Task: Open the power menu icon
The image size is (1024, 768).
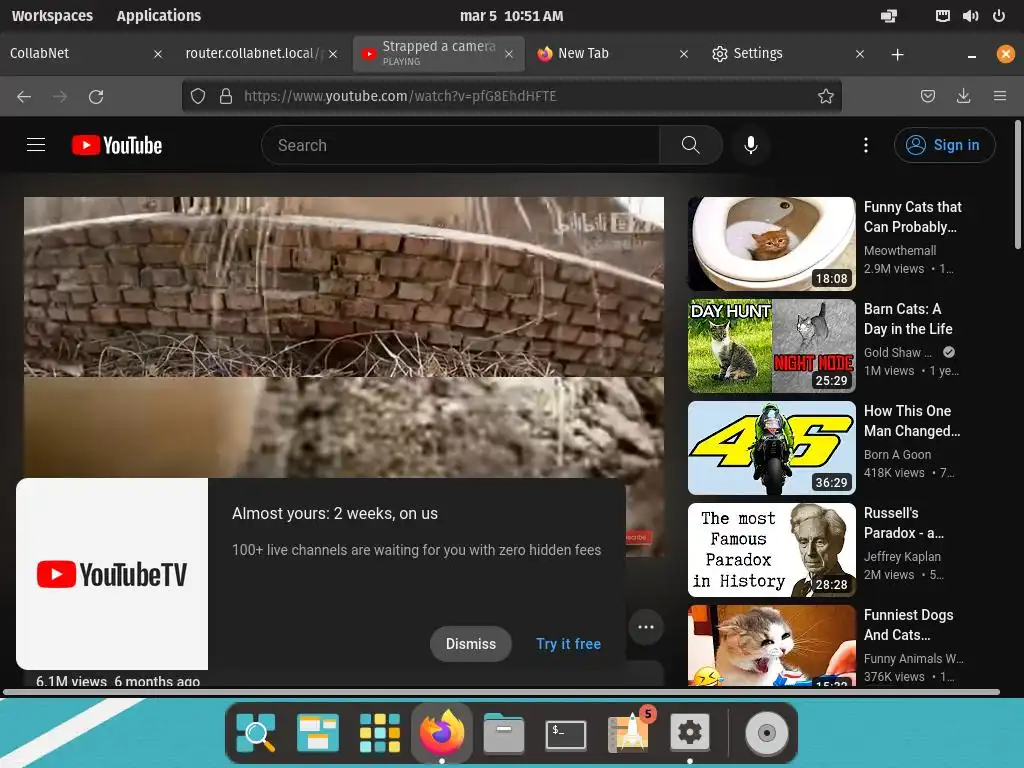Action: click(x=999, y=16)
